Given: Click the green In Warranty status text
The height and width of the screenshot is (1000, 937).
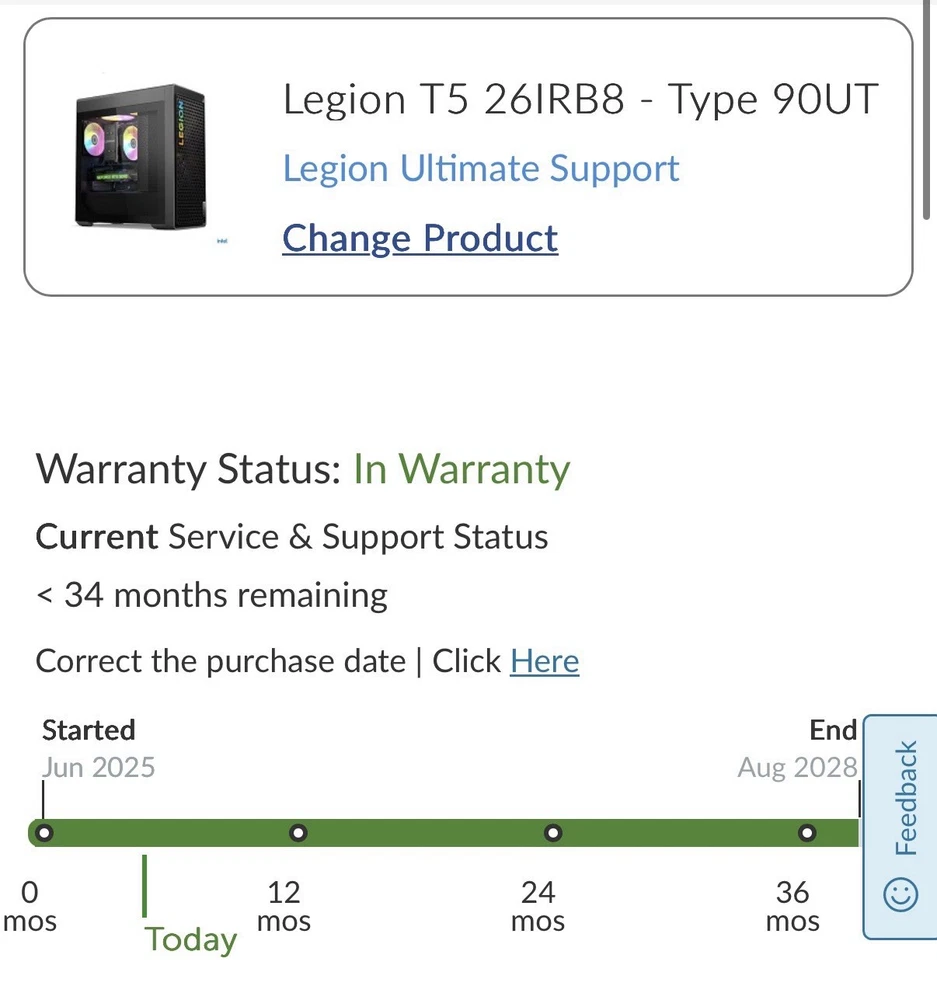Looking at the screenshot, I should point(461,469).
